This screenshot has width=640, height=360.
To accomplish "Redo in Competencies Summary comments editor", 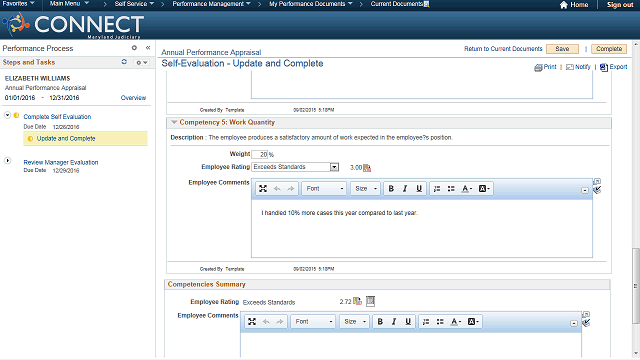I will click(280, 322).
